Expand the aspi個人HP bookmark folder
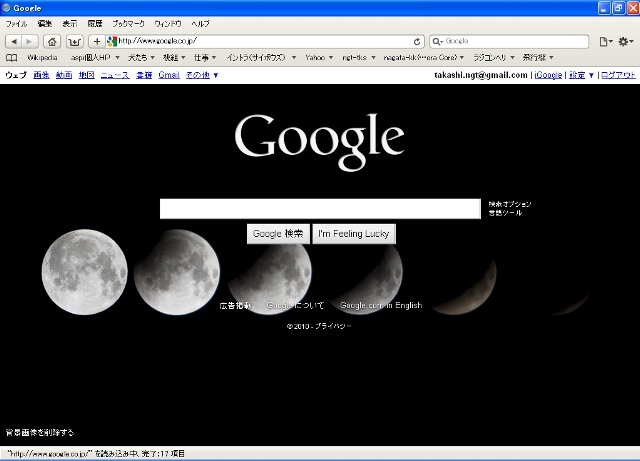Screen dimensions: 640x461 pos(95,58)
